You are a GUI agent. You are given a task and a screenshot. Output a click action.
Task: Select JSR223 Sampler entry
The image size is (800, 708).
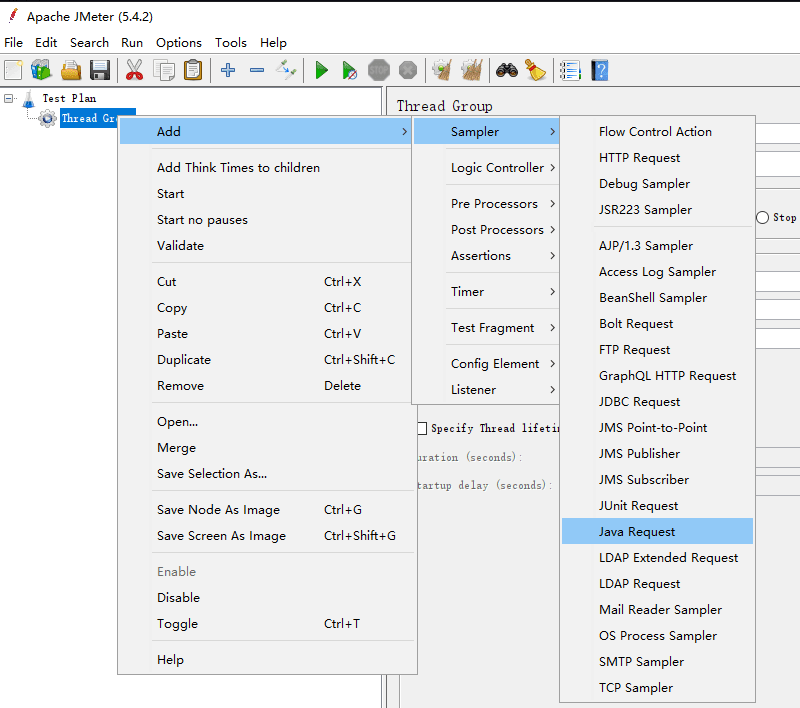point(657,210)
